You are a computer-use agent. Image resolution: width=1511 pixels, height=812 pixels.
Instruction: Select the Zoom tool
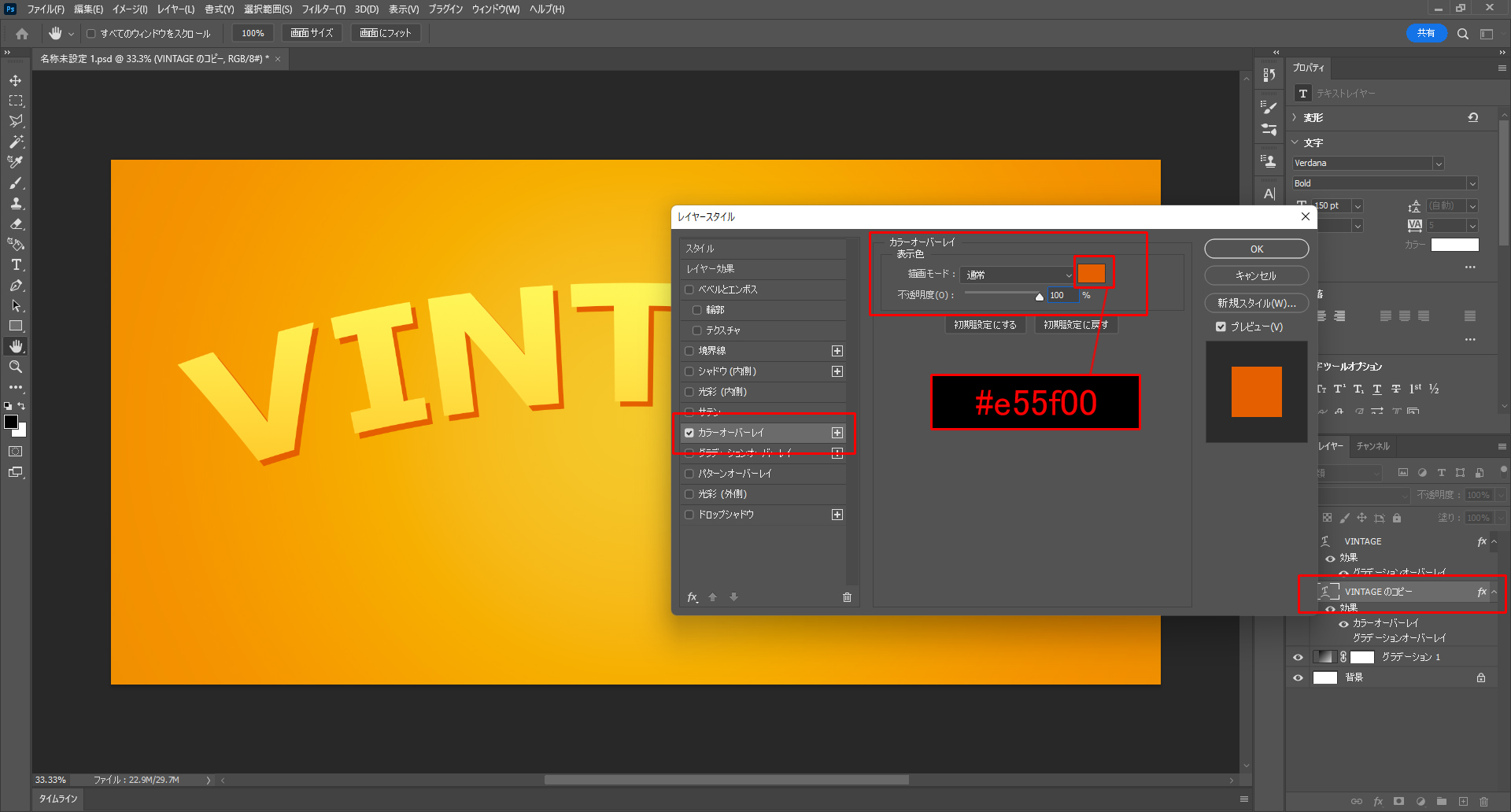16,367
